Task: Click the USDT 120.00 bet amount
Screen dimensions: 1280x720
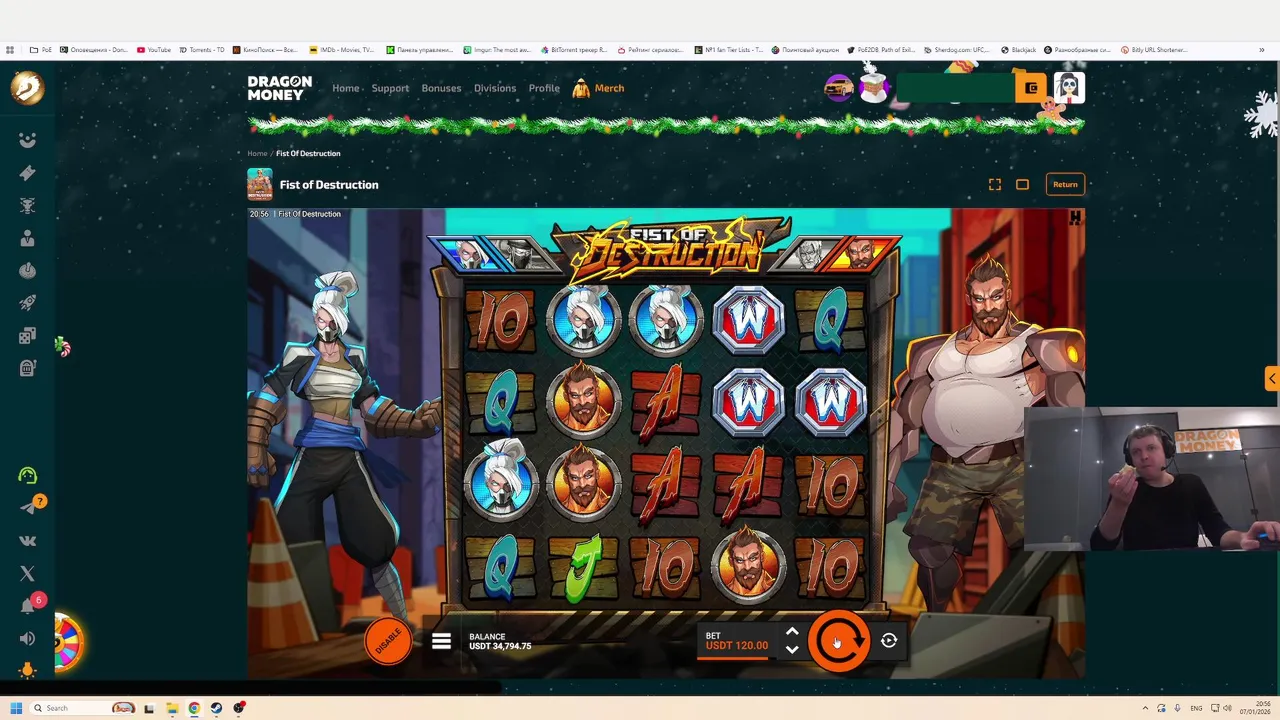Action: [737, 646]
